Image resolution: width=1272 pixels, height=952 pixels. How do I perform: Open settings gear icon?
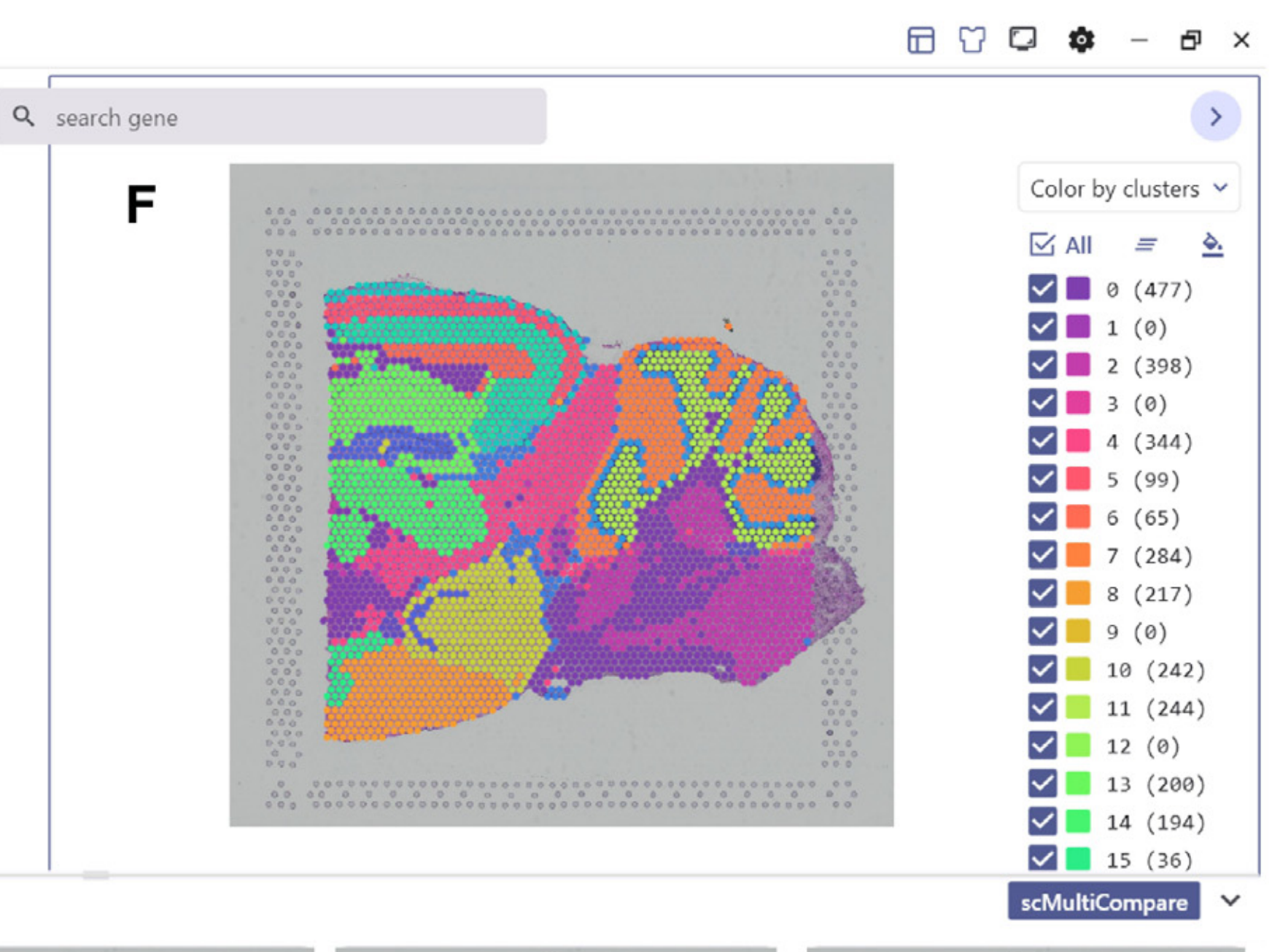click(x=1081, y=40)
